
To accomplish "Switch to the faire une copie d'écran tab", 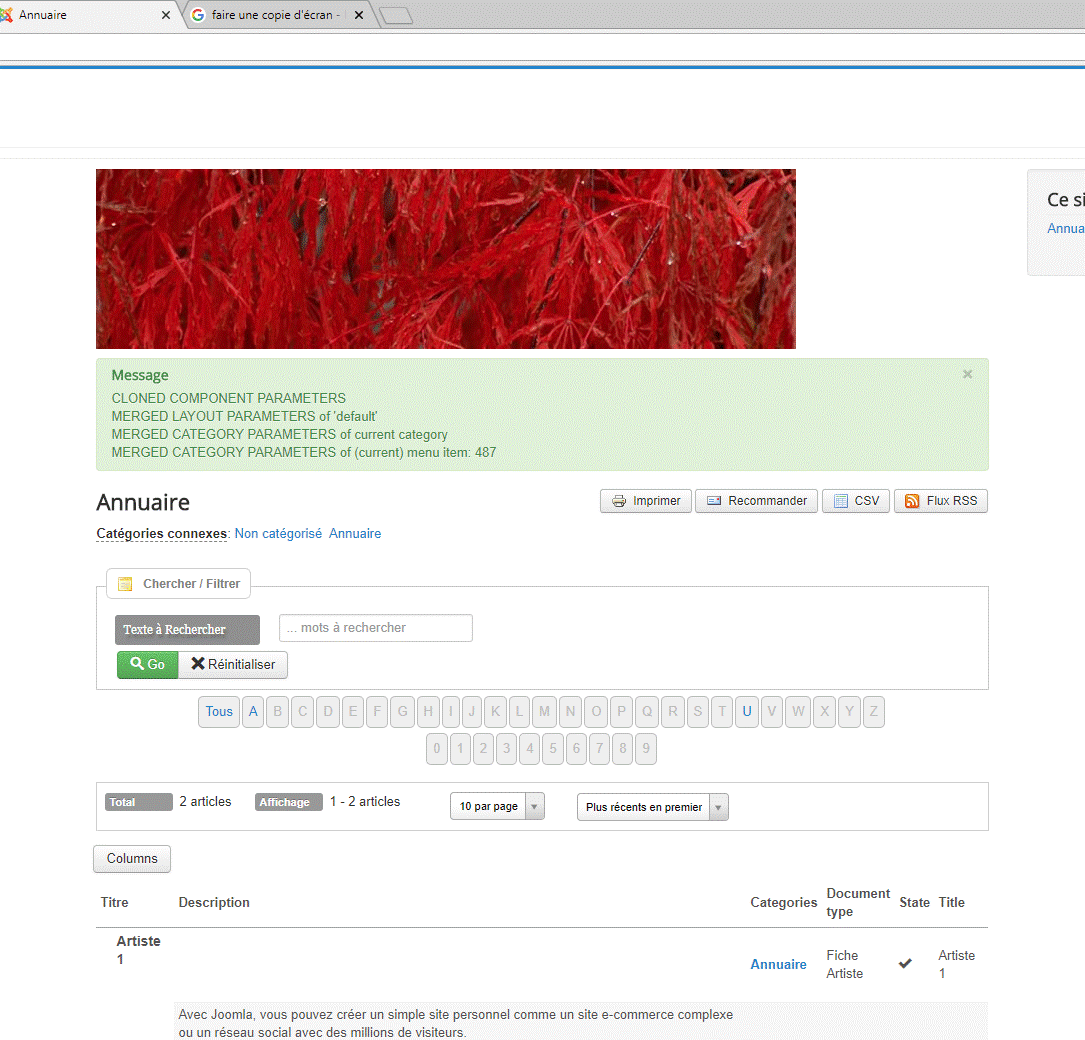I will coord(275,15).
